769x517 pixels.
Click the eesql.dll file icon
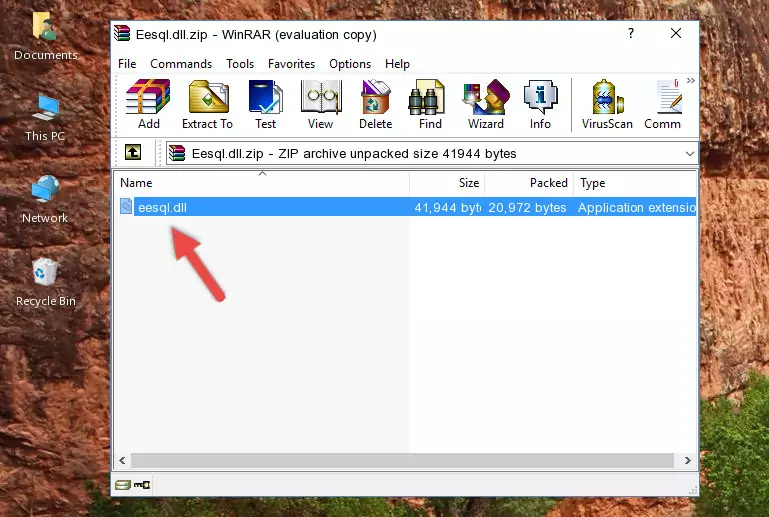pos(126,207)
